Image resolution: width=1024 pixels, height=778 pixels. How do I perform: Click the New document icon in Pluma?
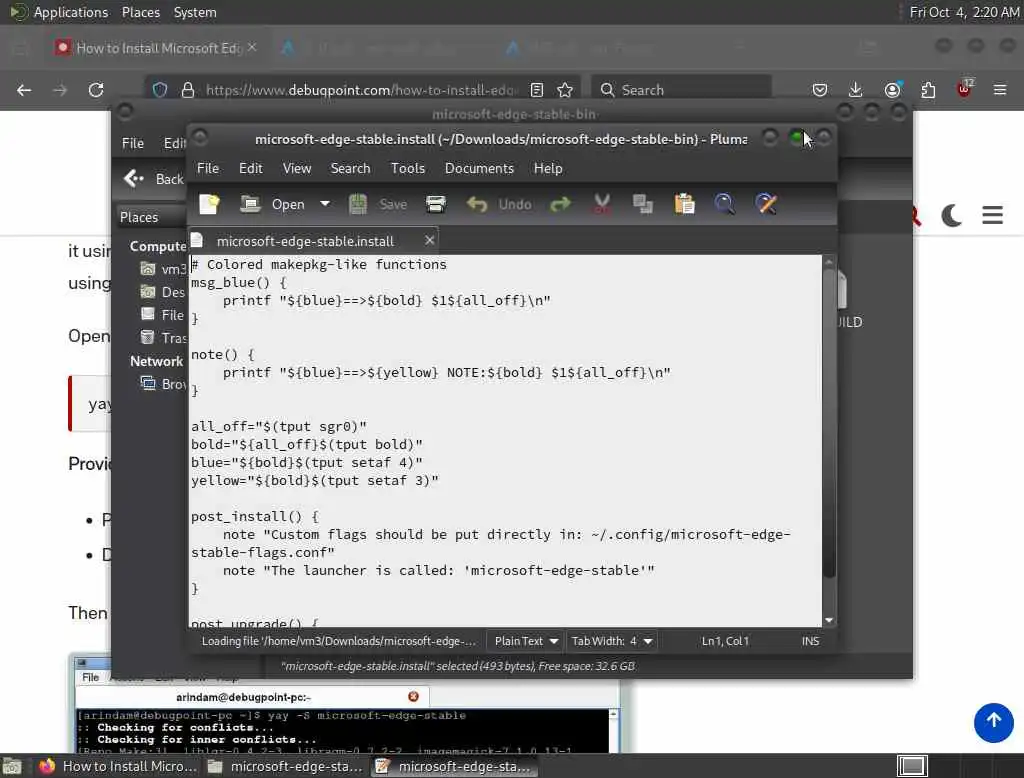(209, 204)
